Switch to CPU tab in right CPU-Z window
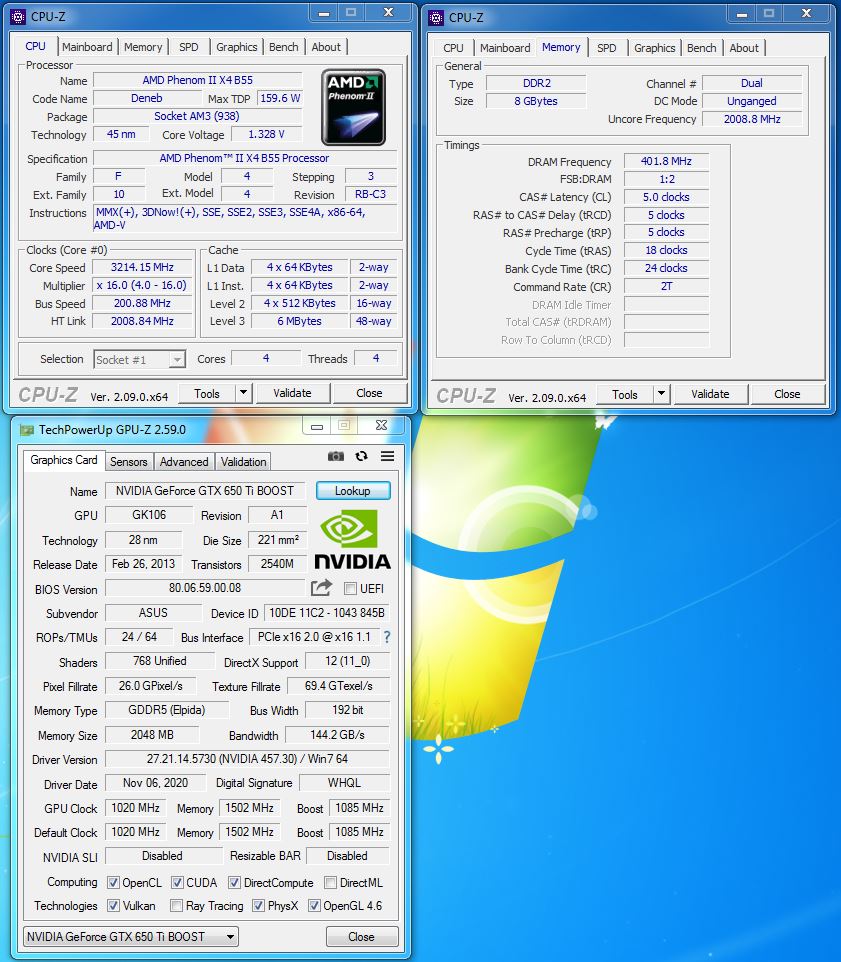 click(453, 48)
